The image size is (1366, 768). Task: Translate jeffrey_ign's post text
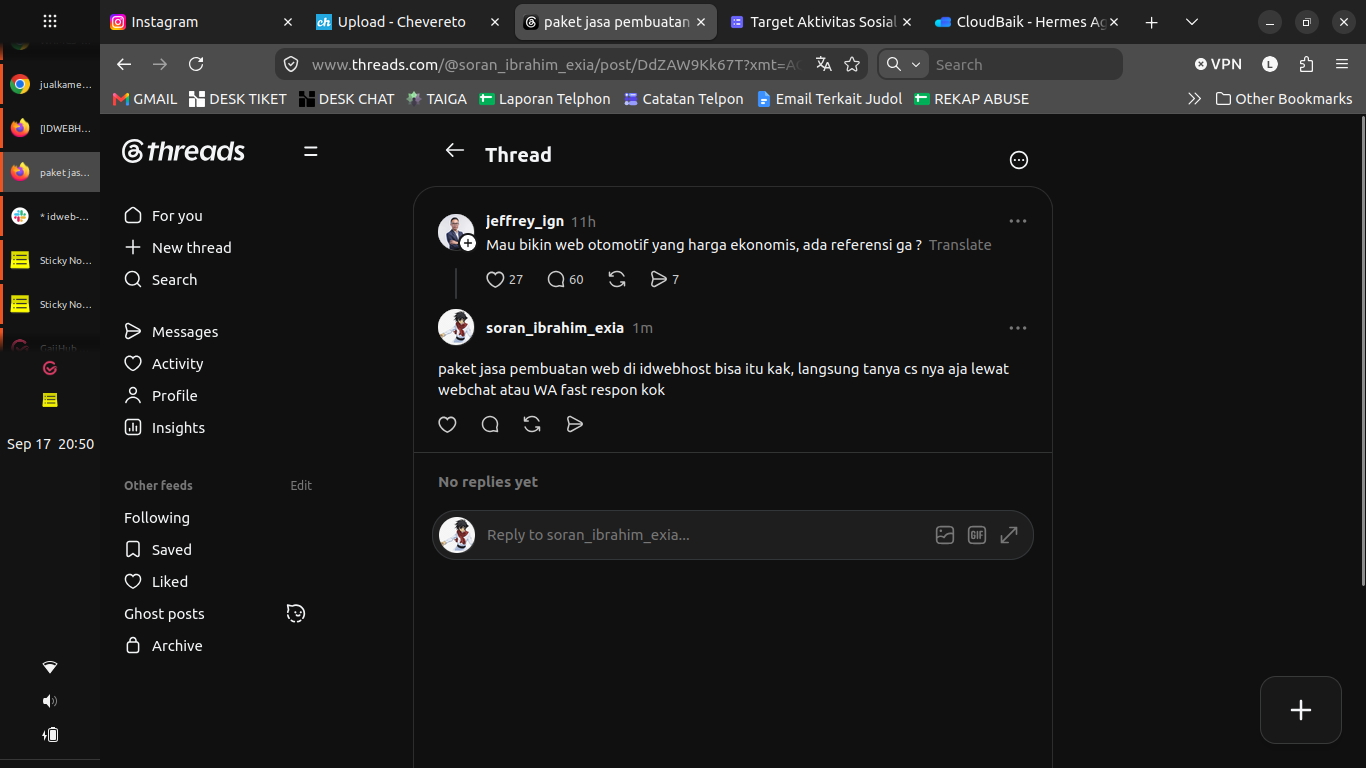click(x=960, y=245)
